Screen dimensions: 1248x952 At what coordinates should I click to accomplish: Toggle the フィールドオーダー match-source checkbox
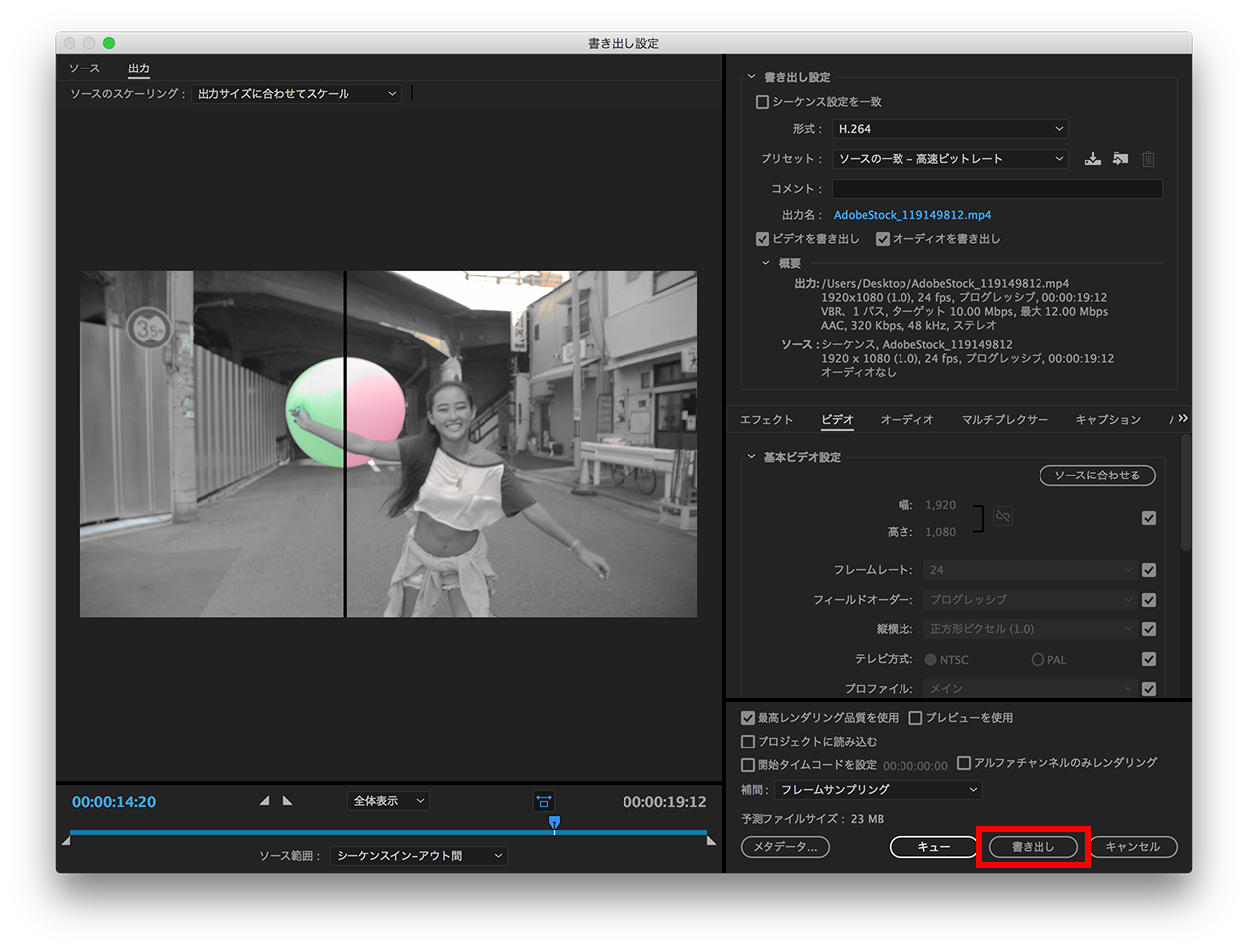[1149, 600]
